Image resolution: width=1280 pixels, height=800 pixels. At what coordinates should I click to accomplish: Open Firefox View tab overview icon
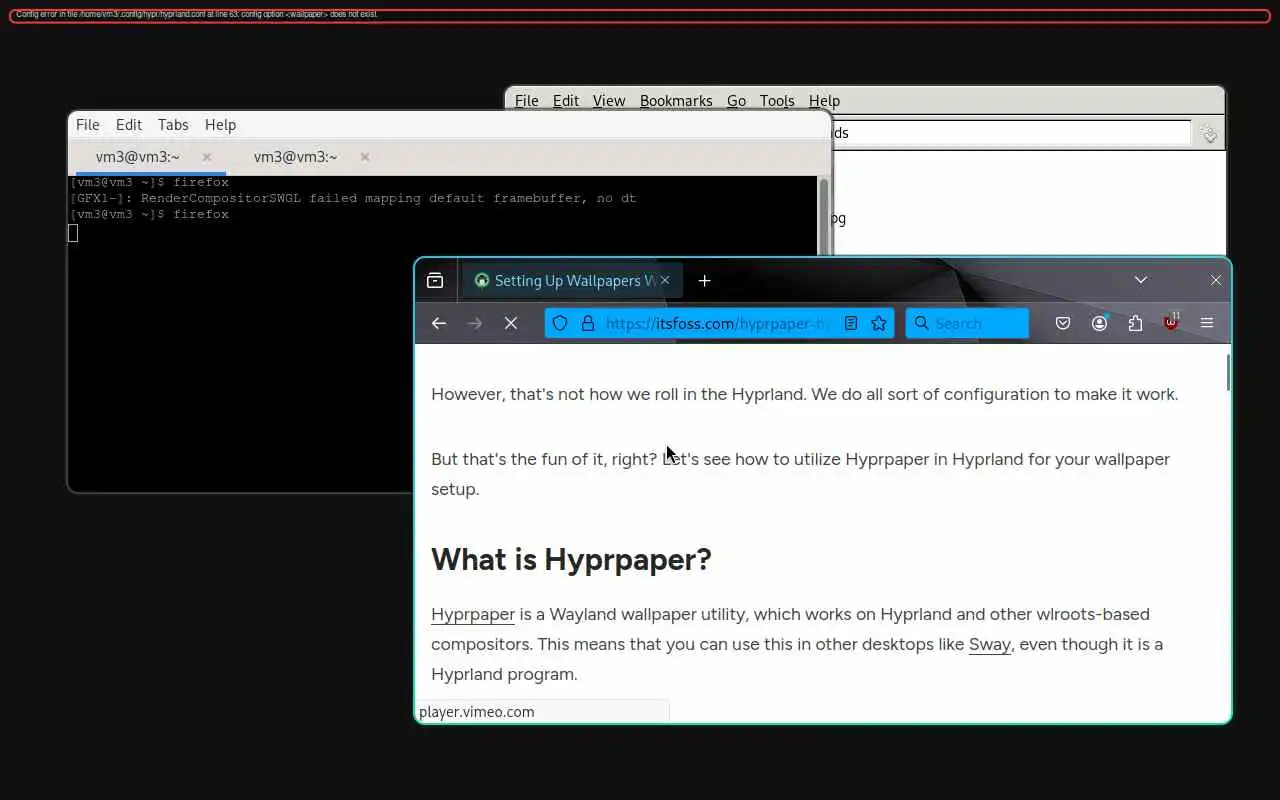(x=435, y=281)
